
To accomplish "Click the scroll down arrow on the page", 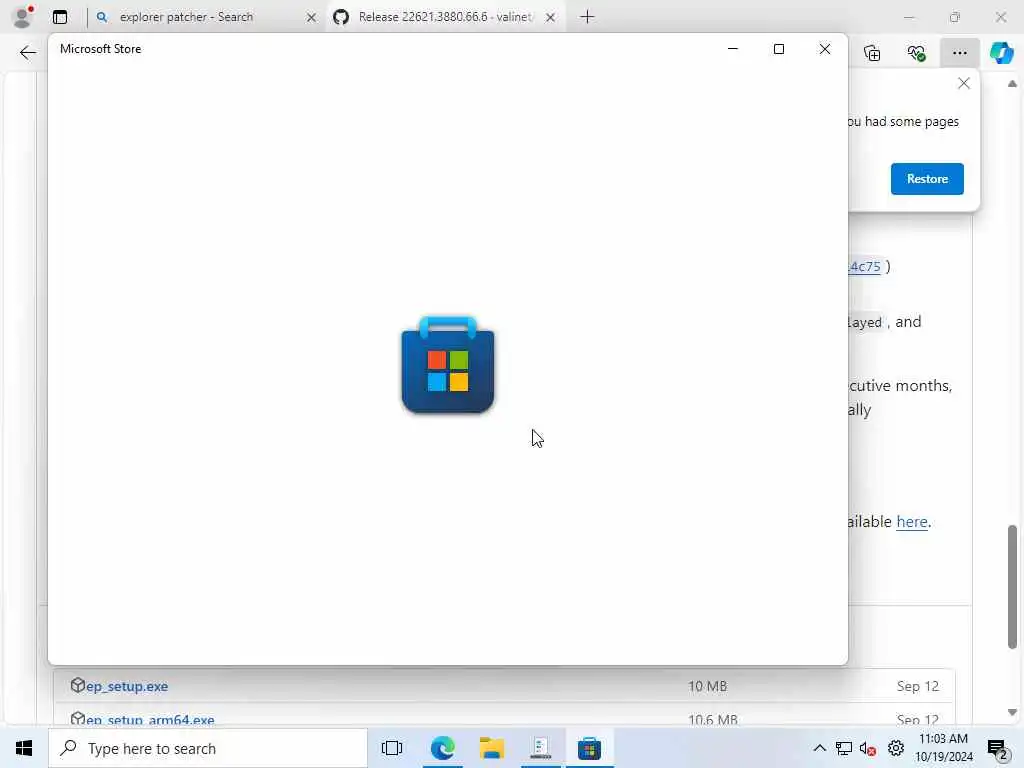I will click(x=1012, y=712).
